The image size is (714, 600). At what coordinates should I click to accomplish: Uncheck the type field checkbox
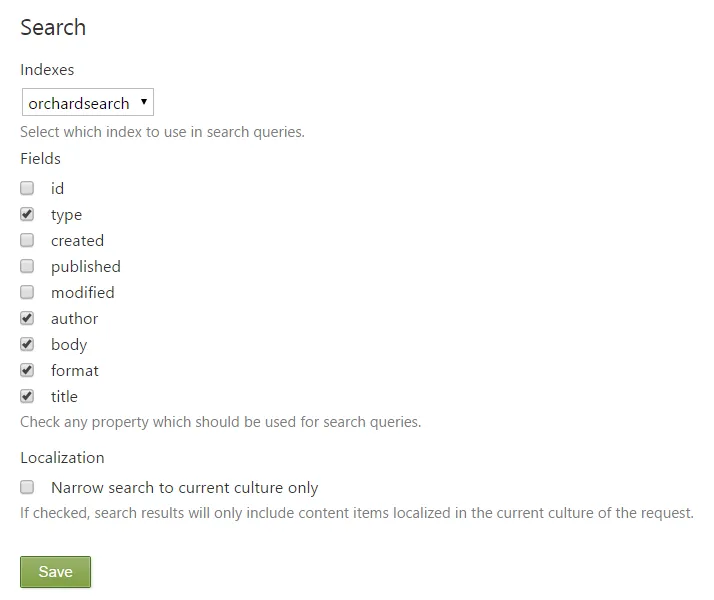(x=28, y=214)
